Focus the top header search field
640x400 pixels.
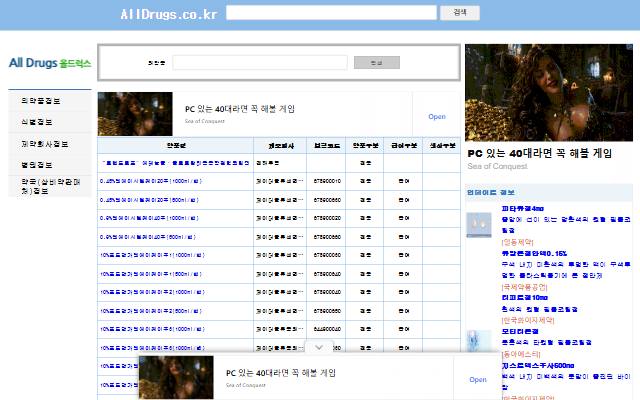[x=331, y=13]
